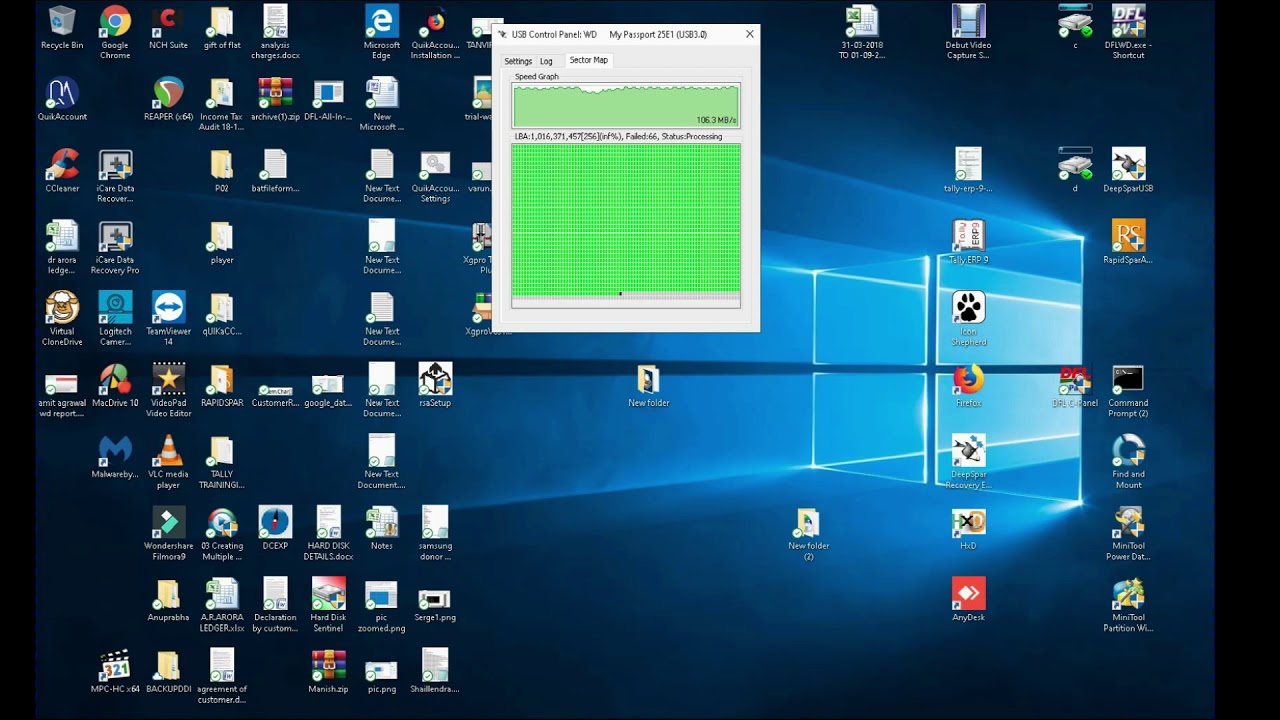Click the 106.3 MB/s speed reading
The height and width of the screenshot is (720, 1280).
click(x=716, y=120)
